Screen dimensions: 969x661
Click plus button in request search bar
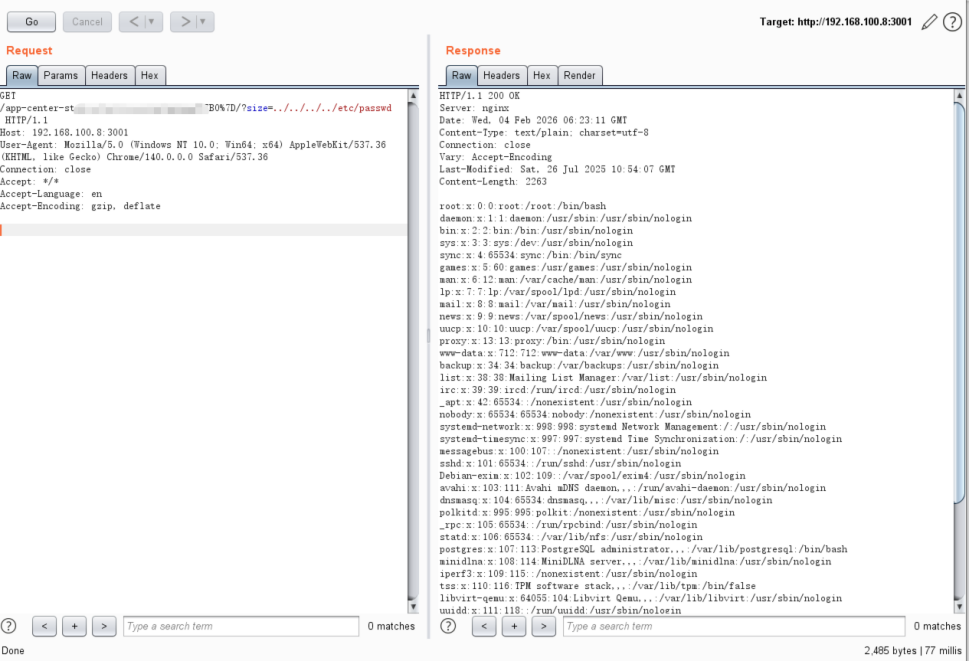click(74, 626)
